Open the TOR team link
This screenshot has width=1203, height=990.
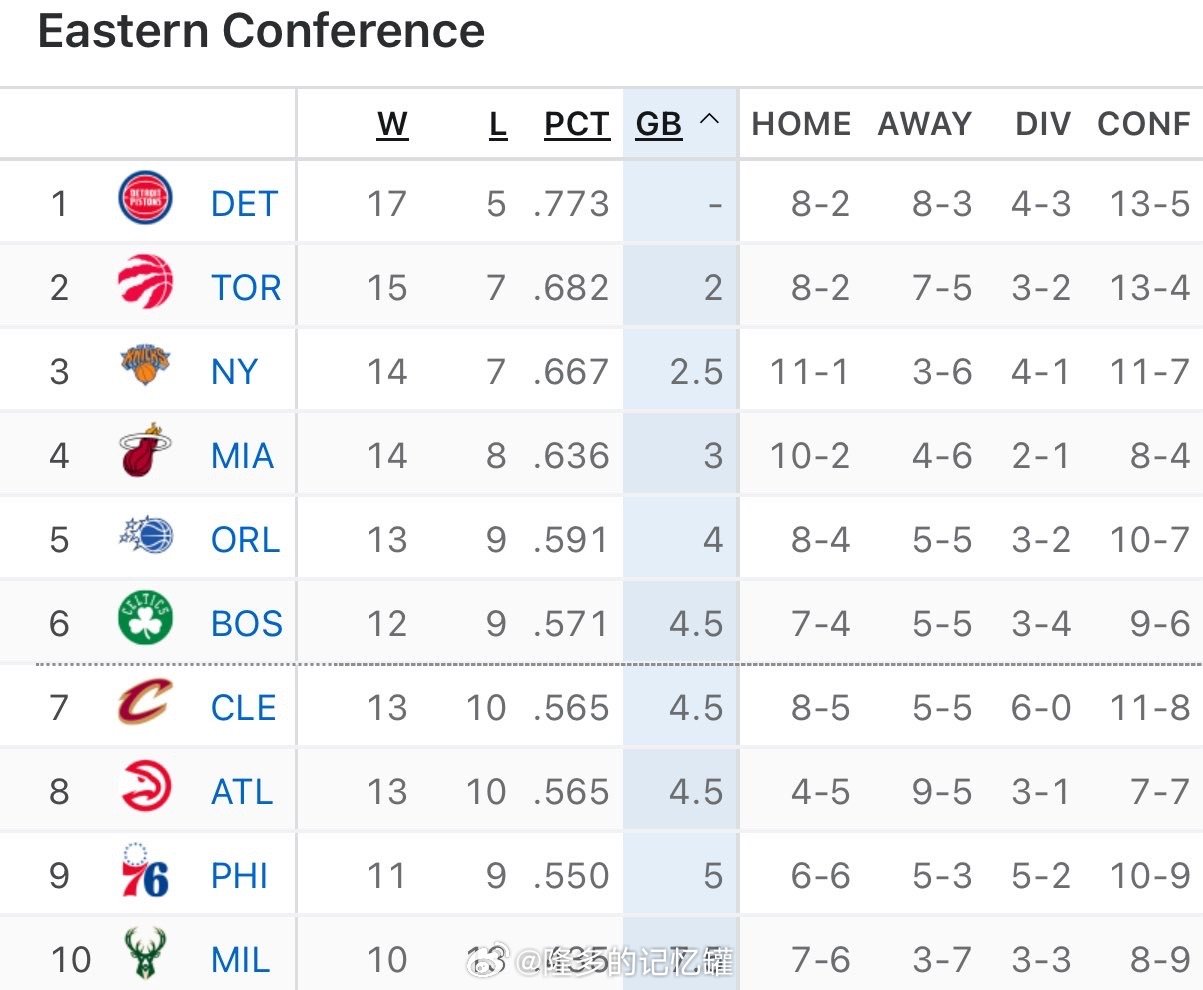[246, 288]
